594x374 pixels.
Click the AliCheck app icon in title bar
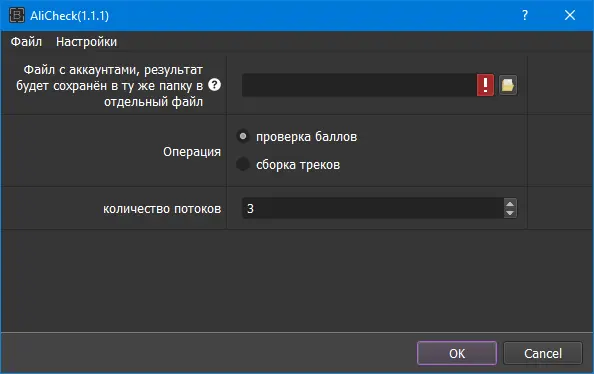[17, 16]
